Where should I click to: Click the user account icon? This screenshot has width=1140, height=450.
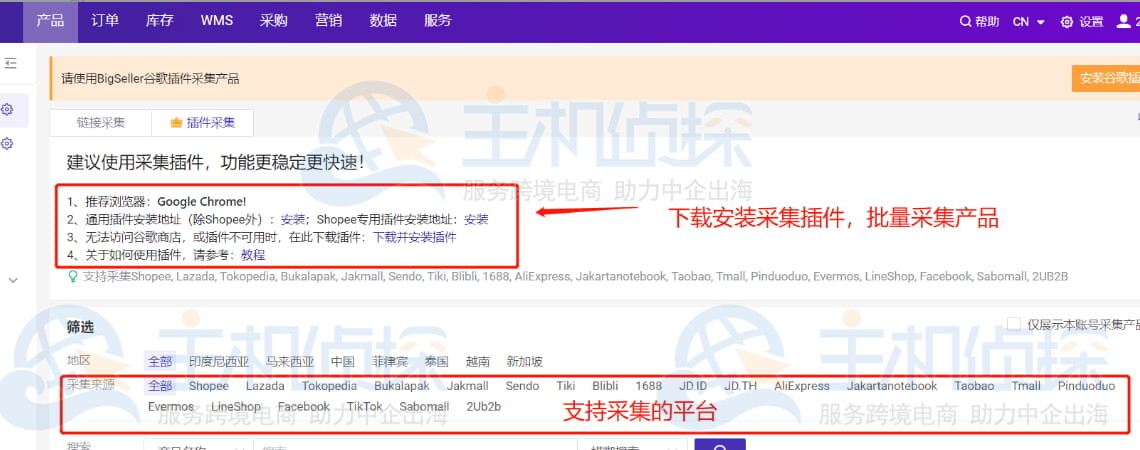(1123, 21)
